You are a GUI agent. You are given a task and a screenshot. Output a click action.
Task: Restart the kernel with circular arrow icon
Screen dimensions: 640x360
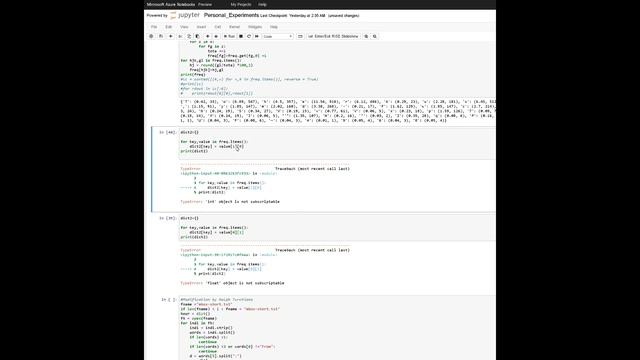249,36
